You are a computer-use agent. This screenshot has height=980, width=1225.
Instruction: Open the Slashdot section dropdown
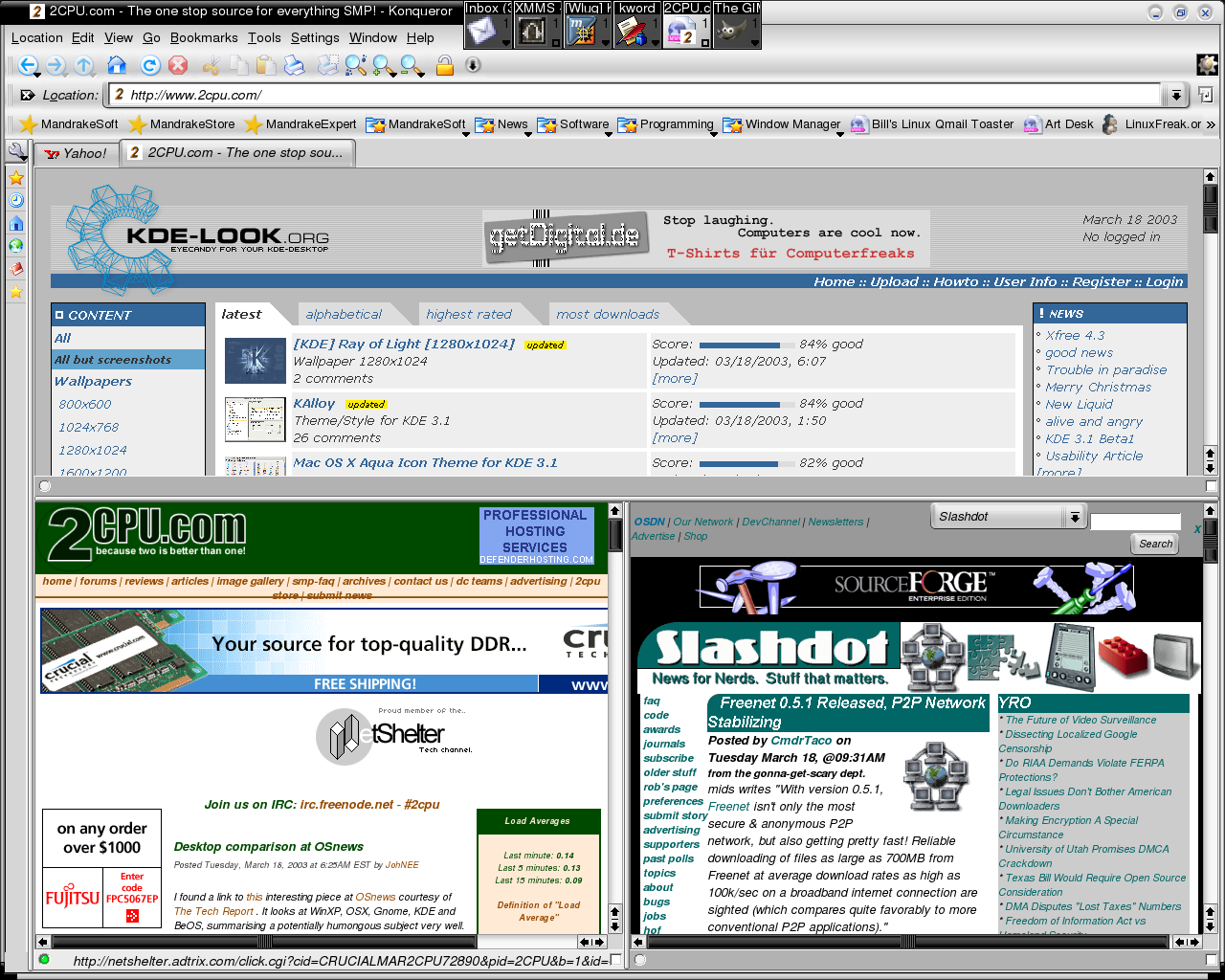pyautogui.click(x=1007, y=517)
